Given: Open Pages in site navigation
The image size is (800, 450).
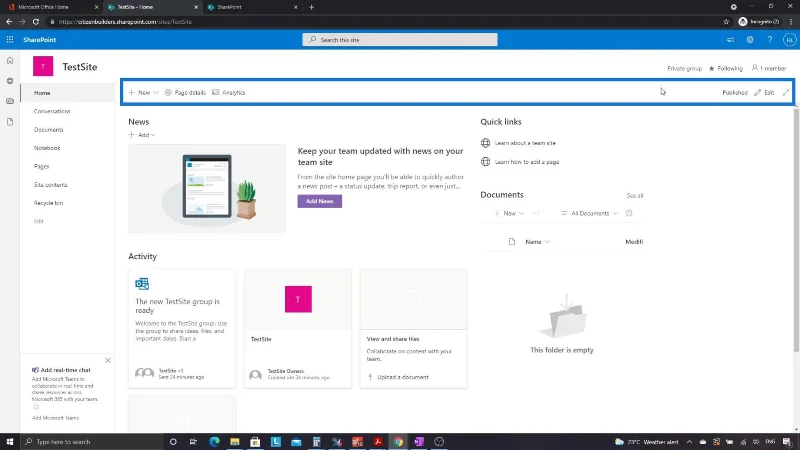Looking at the screenshot, I should coord(41,166).
